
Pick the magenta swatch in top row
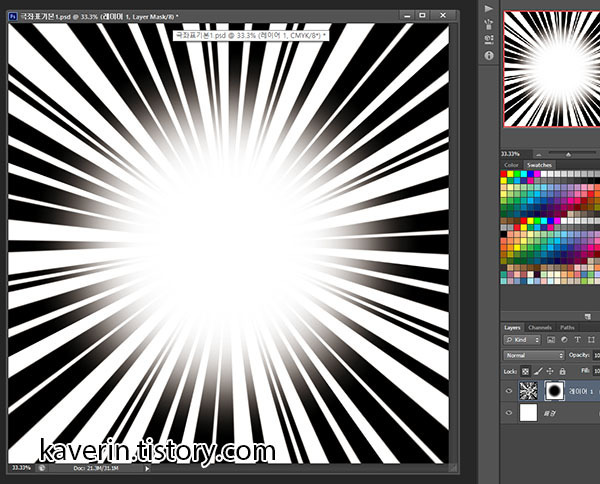(x=537, y=174)
